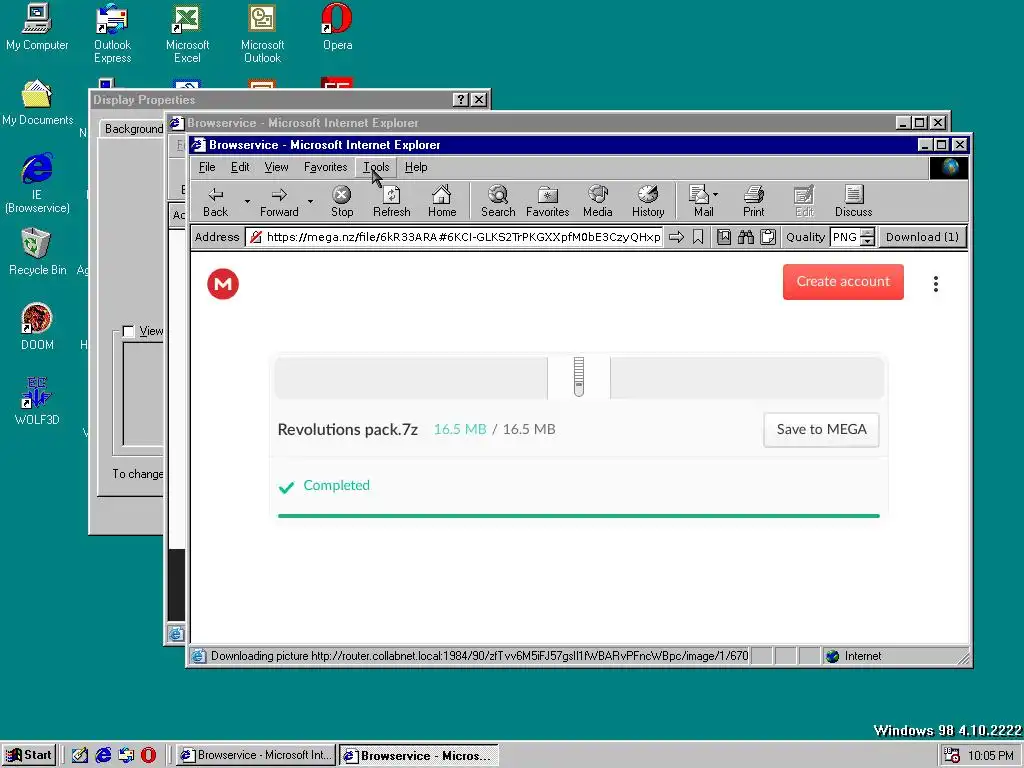Click Save to MEGA button
The width and height of the screenshot is (1024, 768).
[822, 430]
